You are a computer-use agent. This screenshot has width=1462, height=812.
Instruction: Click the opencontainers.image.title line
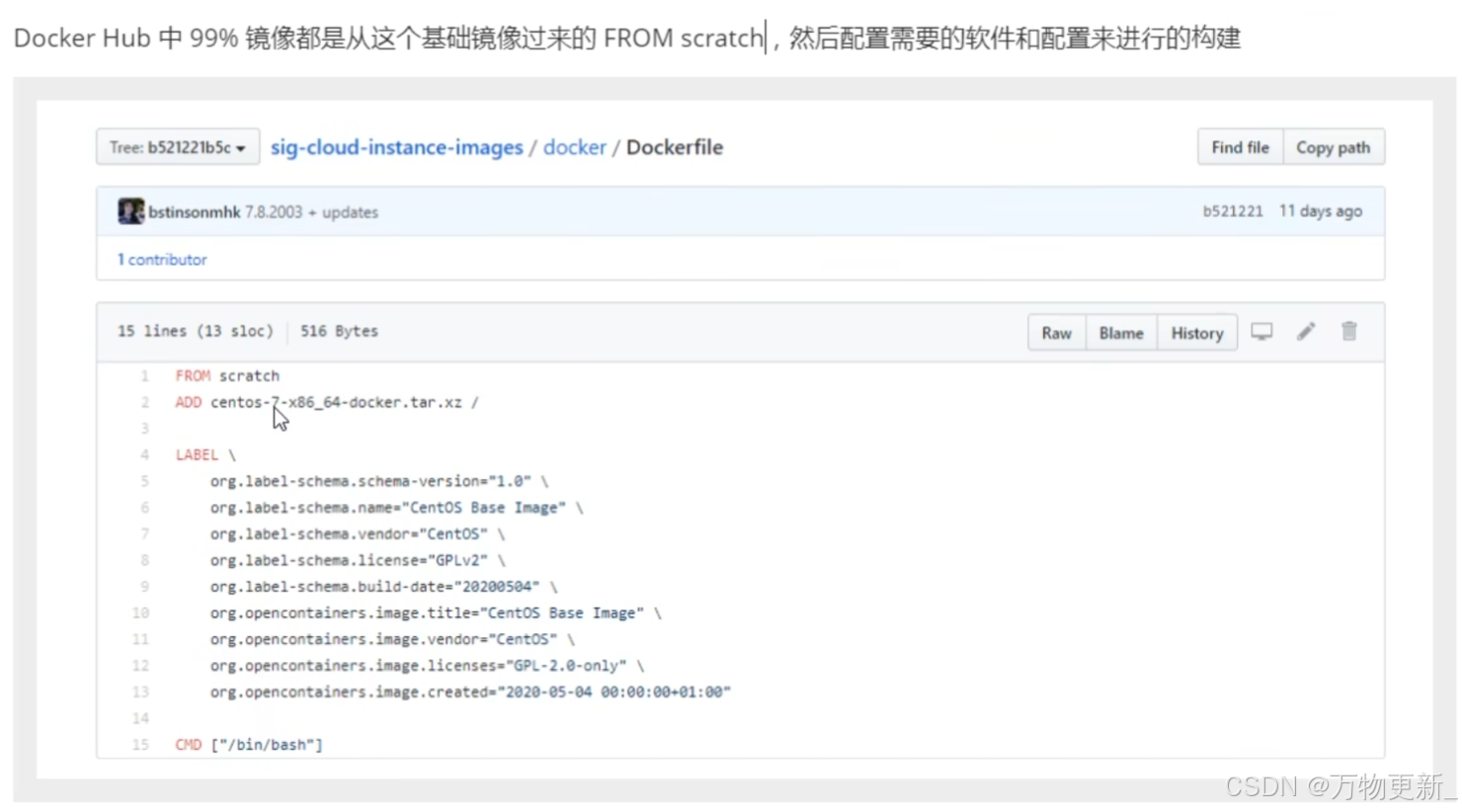click(436, 612)
